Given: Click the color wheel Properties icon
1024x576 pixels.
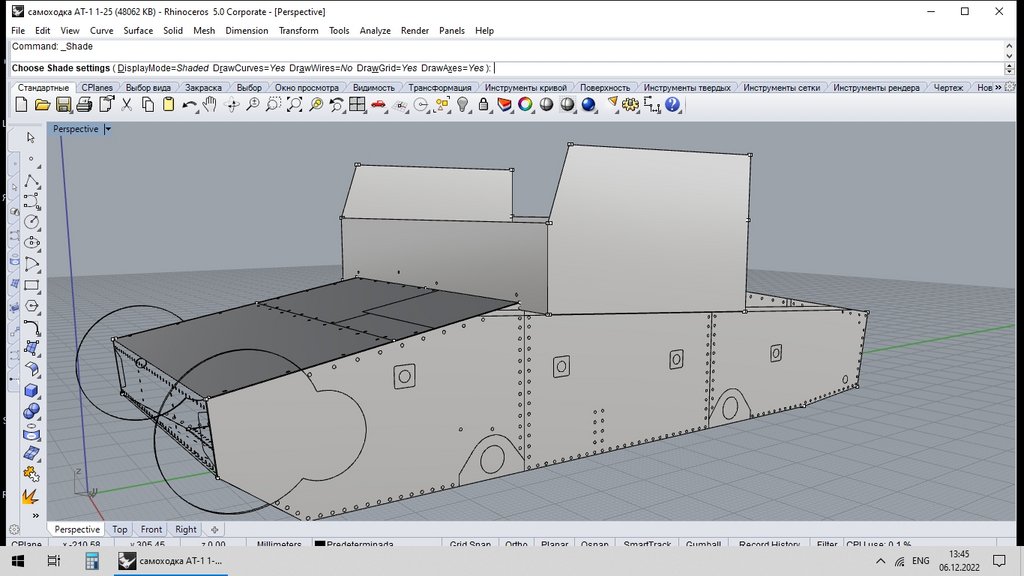Looking at the screenshot, I should 525,104.
